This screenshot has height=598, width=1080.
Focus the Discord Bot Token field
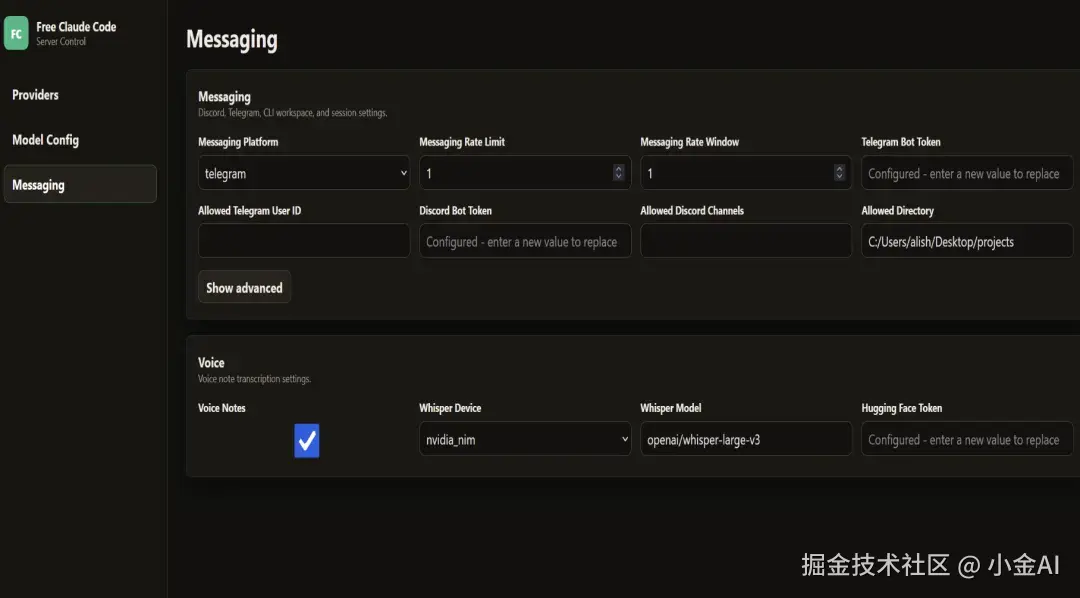tap(525, 240)
